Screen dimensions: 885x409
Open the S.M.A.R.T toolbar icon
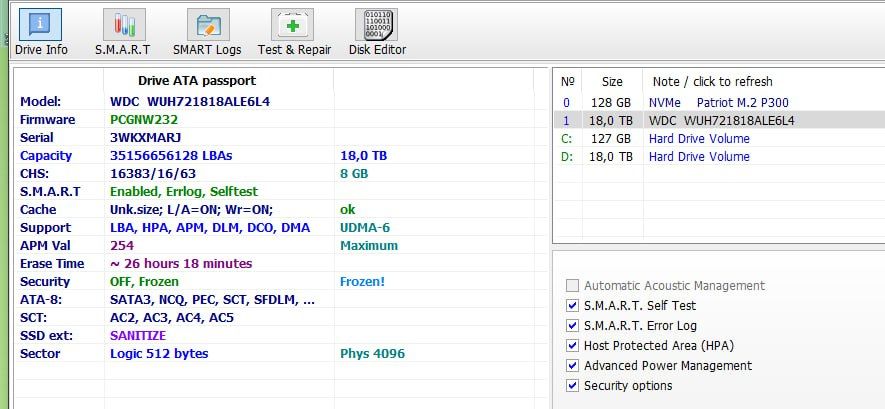tap(124, 25)
